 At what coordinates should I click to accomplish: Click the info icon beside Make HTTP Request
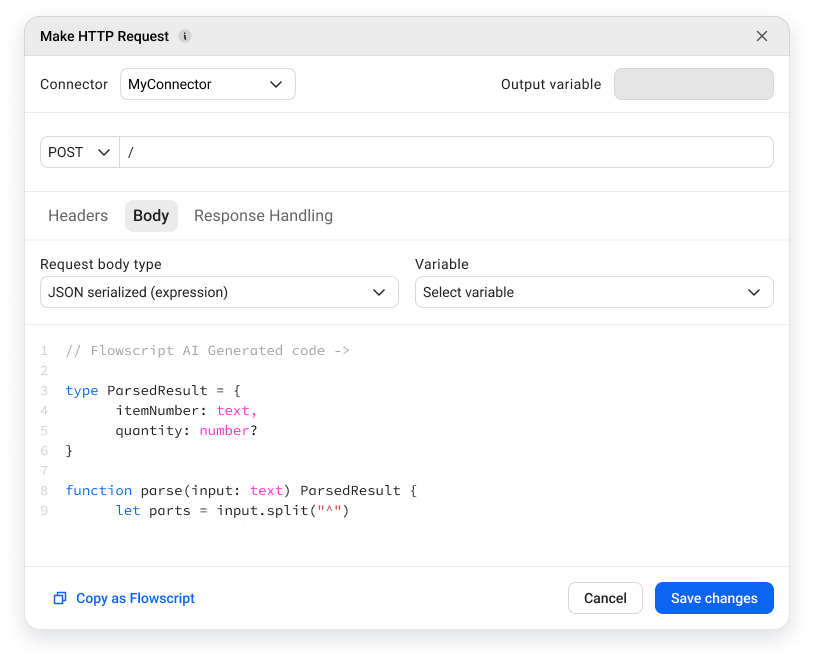click(185, 36)
